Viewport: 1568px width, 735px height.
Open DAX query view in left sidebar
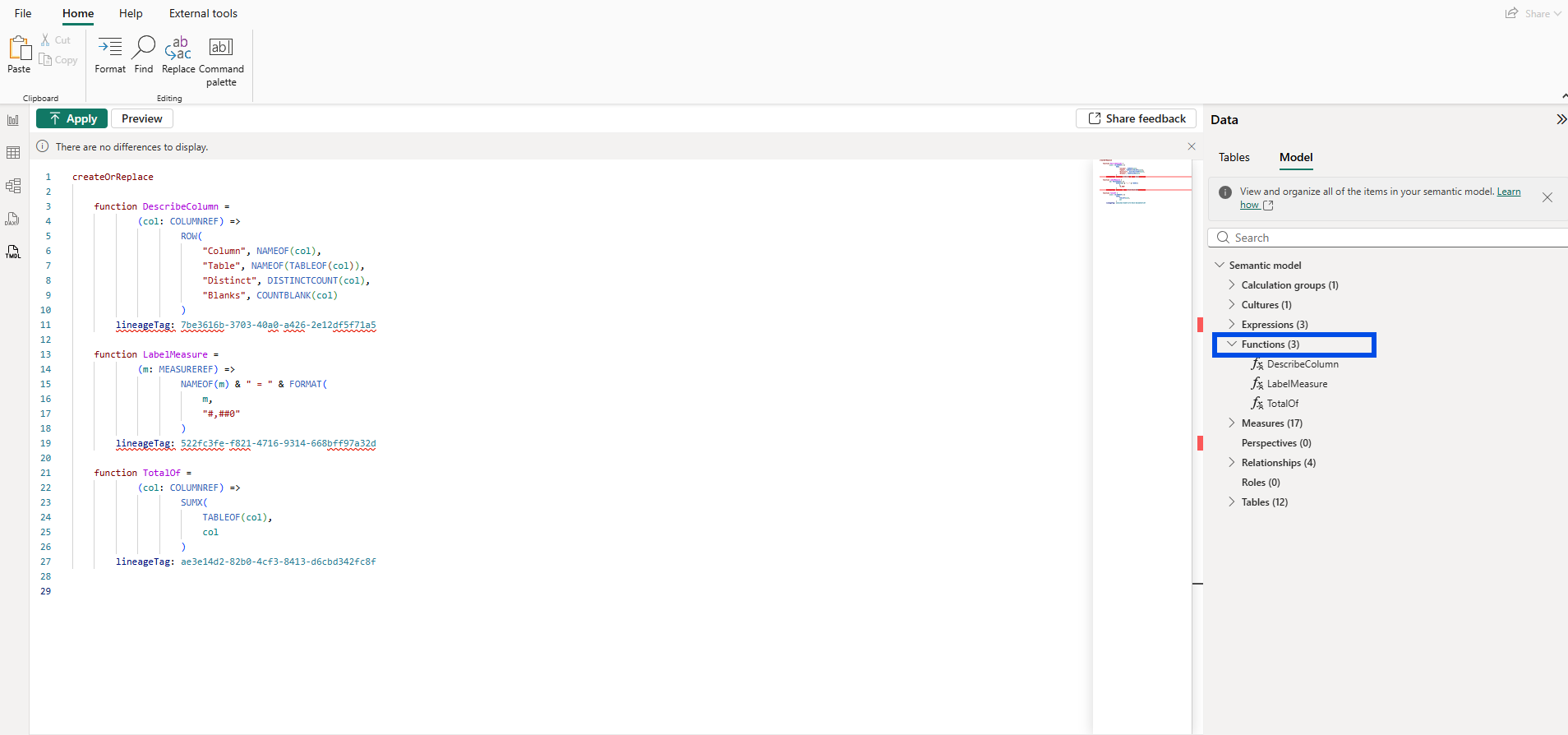pyautogui.click(x=13, y=219)
